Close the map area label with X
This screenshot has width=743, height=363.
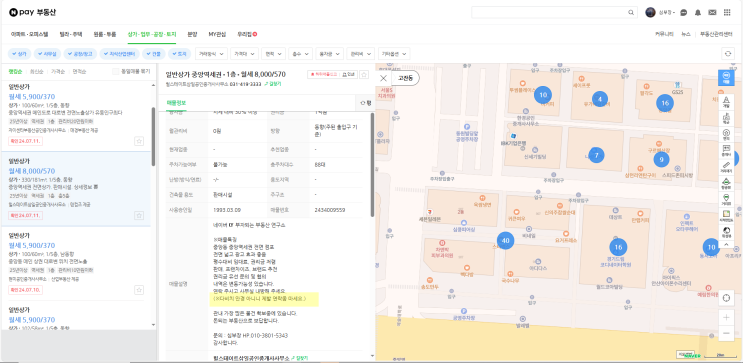click(383, 78)
